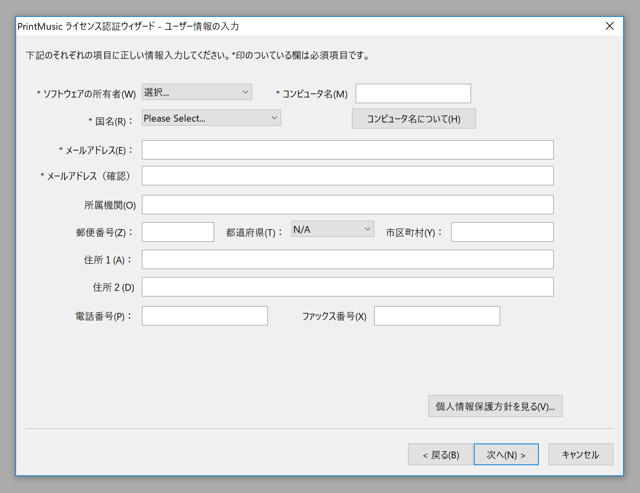Open 個人情報保護方針を見る(V)... button
Screen dimensions: 640x493
tap(495, 406)
